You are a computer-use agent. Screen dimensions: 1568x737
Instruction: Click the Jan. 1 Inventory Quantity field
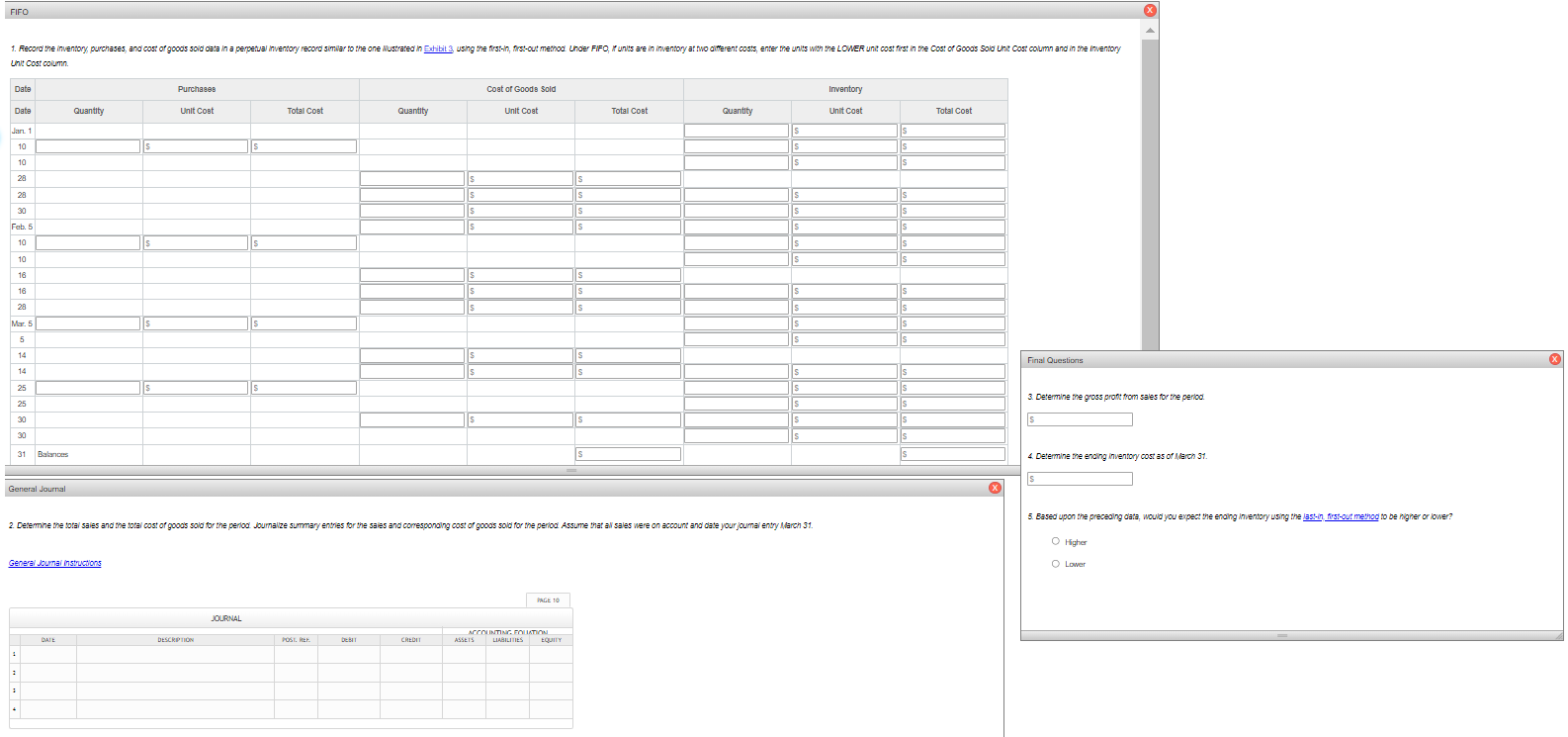coord(737,131)
